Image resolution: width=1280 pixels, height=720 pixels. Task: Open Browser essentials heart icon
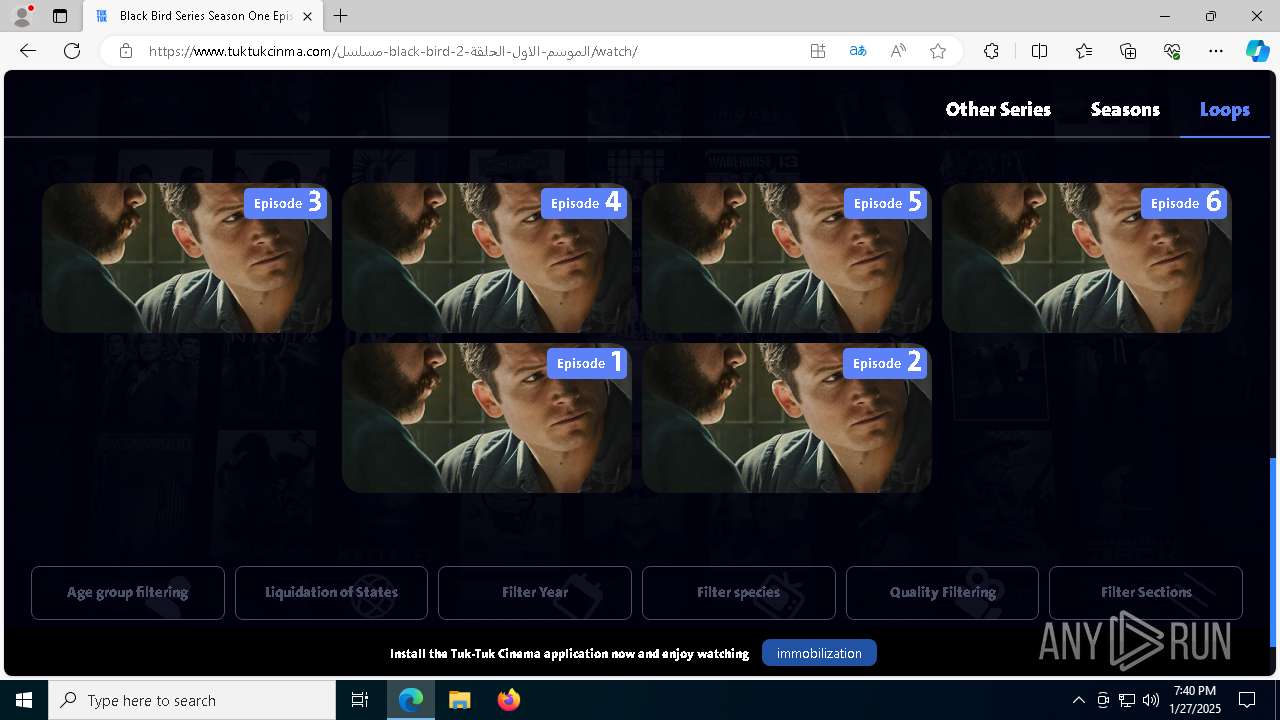[1172, 51]
